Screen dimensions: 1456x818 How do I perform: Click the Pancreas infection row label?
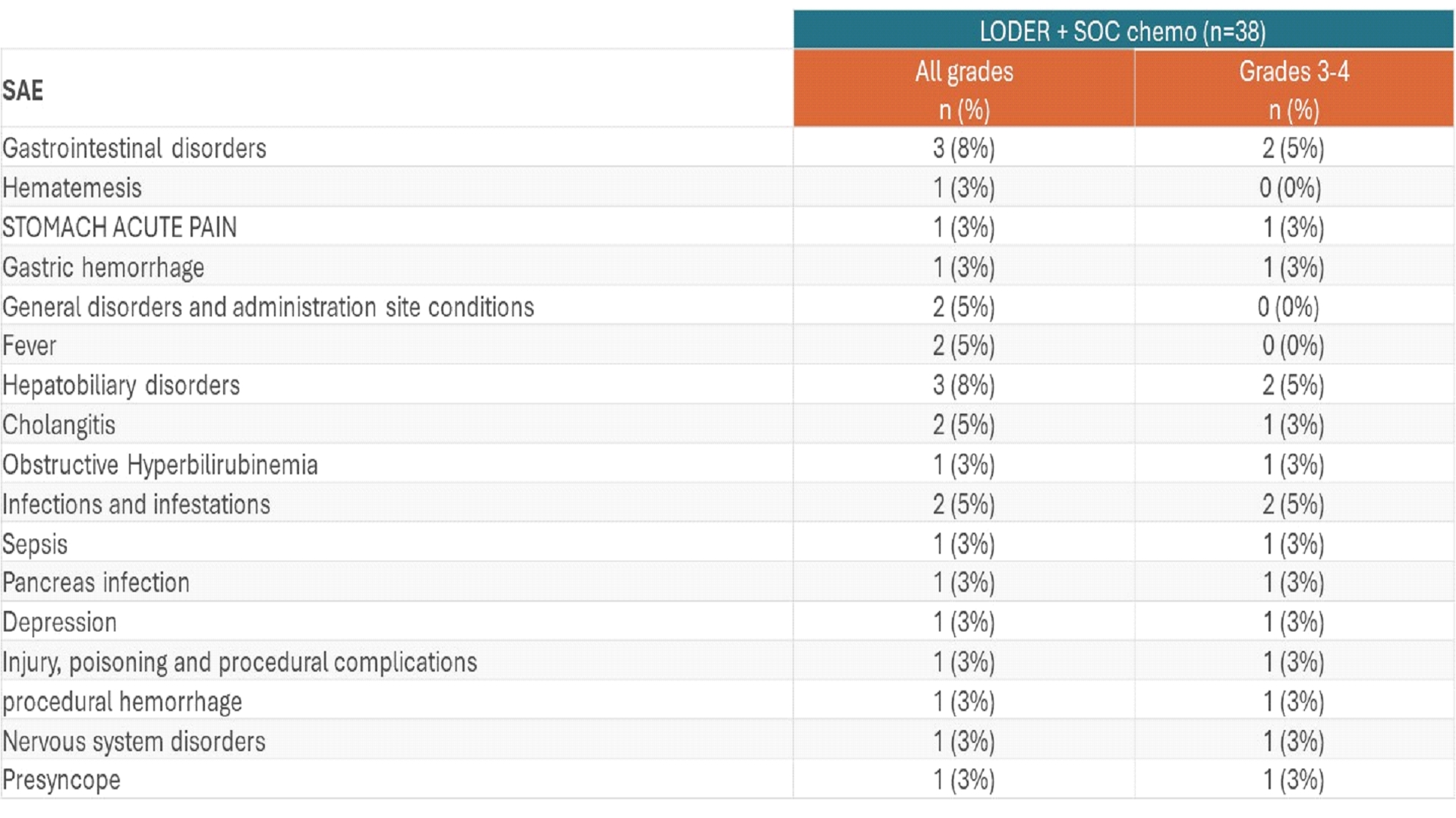click(x=96, y=583)
